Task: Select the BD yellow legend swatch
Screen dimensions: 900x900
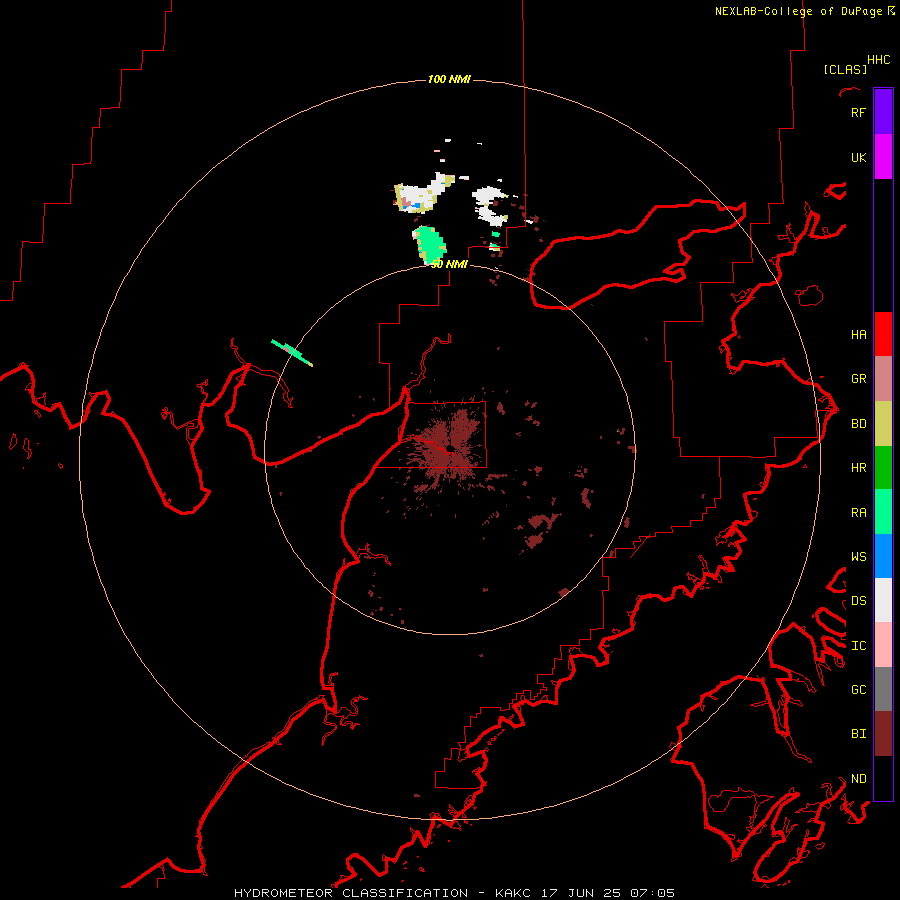Action: point(883,423)
